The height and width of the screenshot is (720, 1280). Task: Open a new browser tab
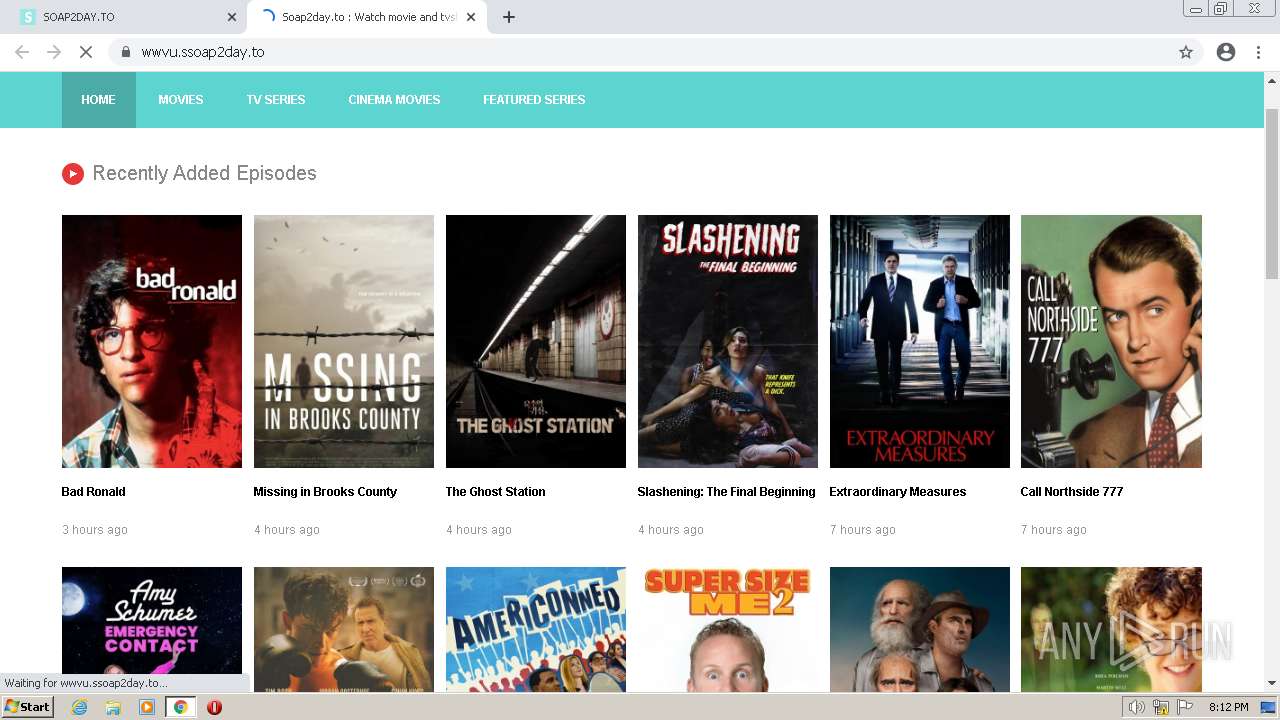click(509, 17)
